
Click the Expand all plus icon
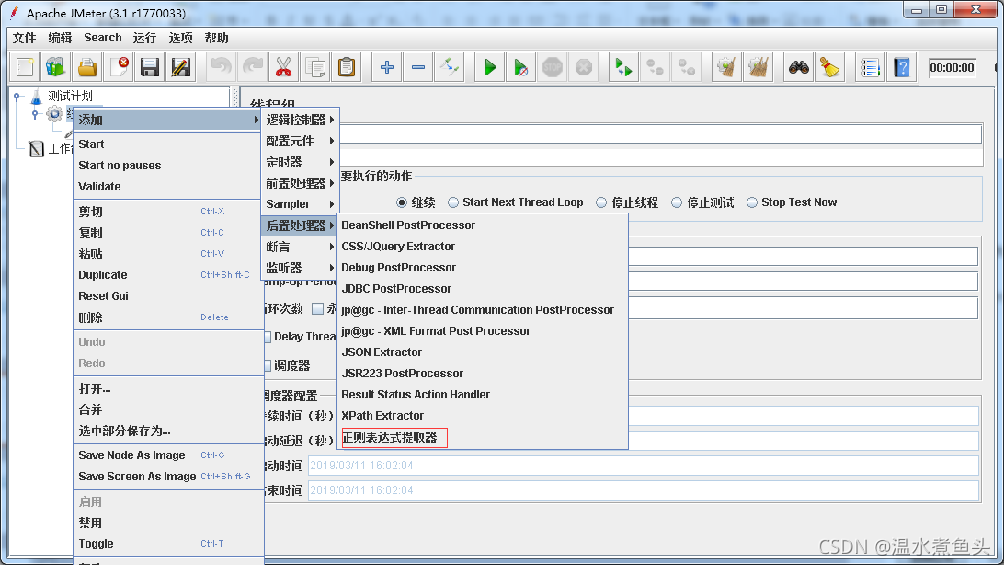tap(387, 67)
